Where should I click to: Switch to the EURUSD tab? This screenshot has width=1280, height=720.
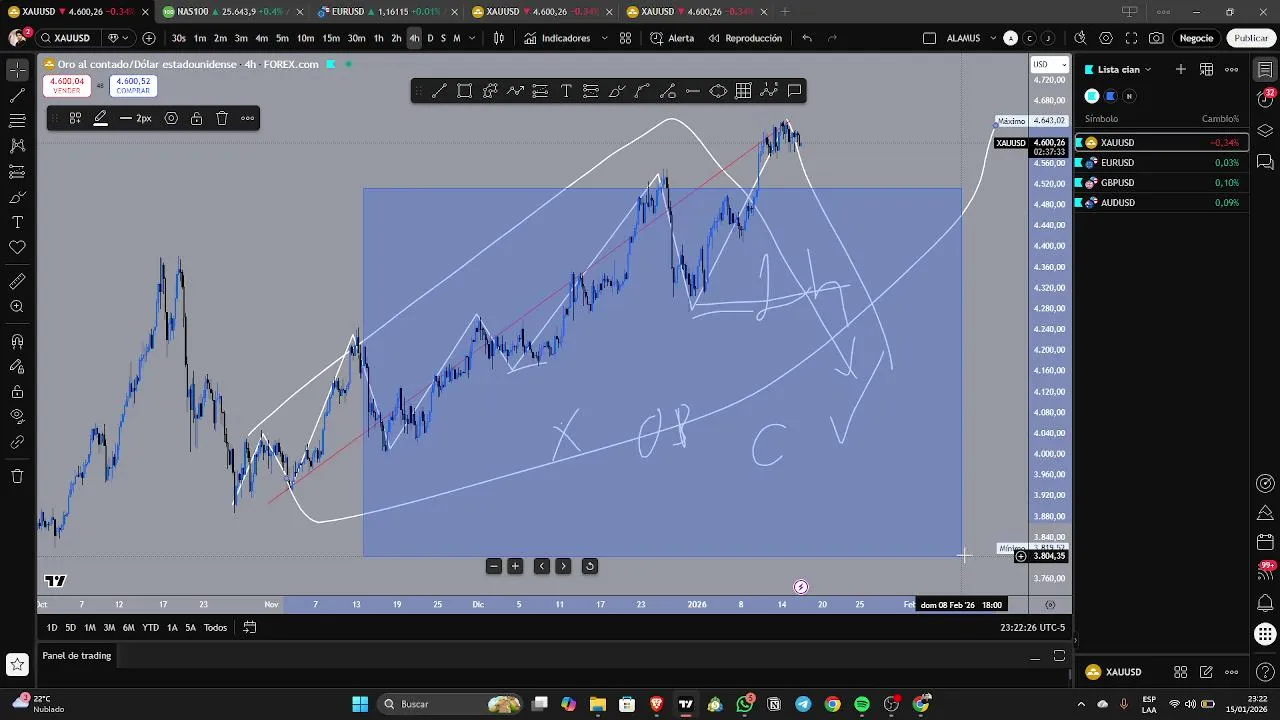click(x=386, y=12)
